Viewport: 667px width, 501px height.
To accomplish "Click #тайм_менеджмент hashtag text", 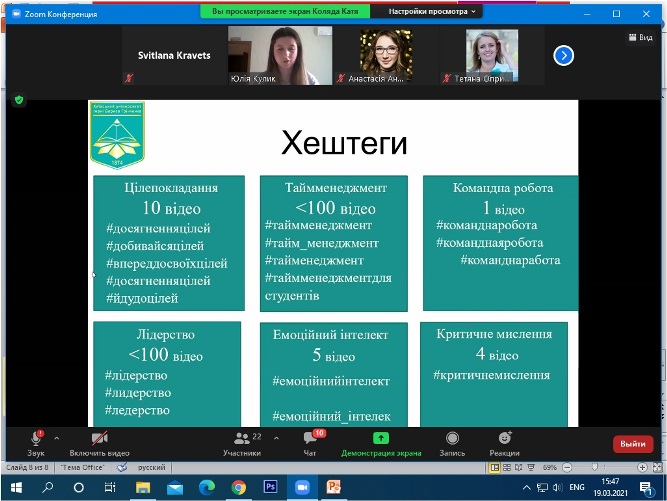I will [x=322, y=243].
